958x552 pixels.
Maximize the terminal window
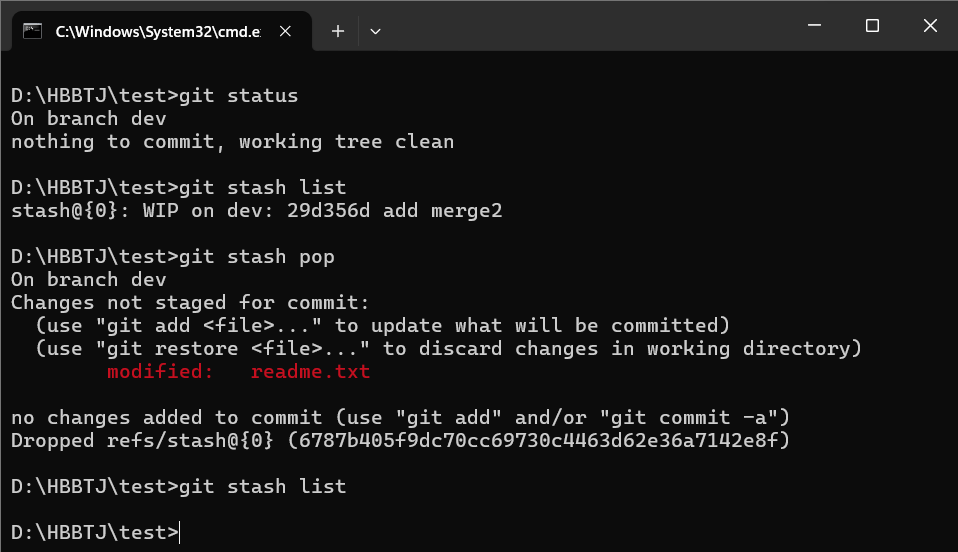point(872,26)
